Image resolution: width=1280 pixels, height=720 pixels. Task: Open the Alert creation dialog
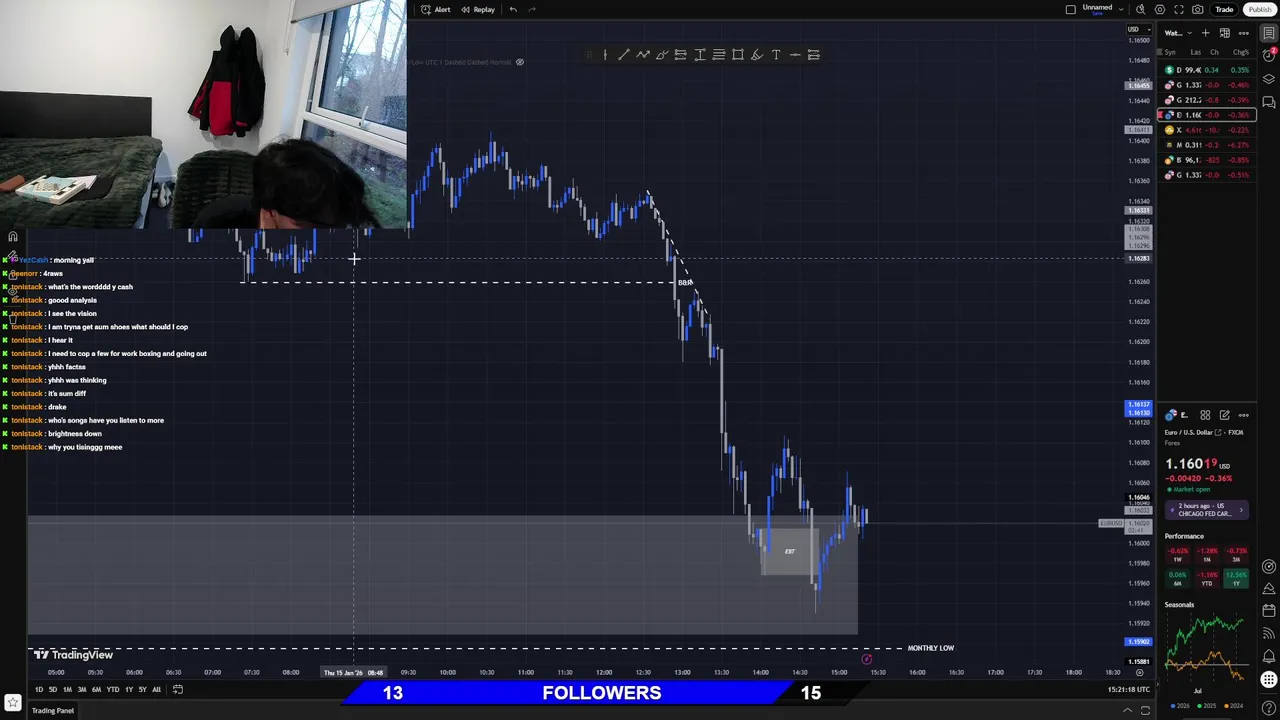click(435, 10)
